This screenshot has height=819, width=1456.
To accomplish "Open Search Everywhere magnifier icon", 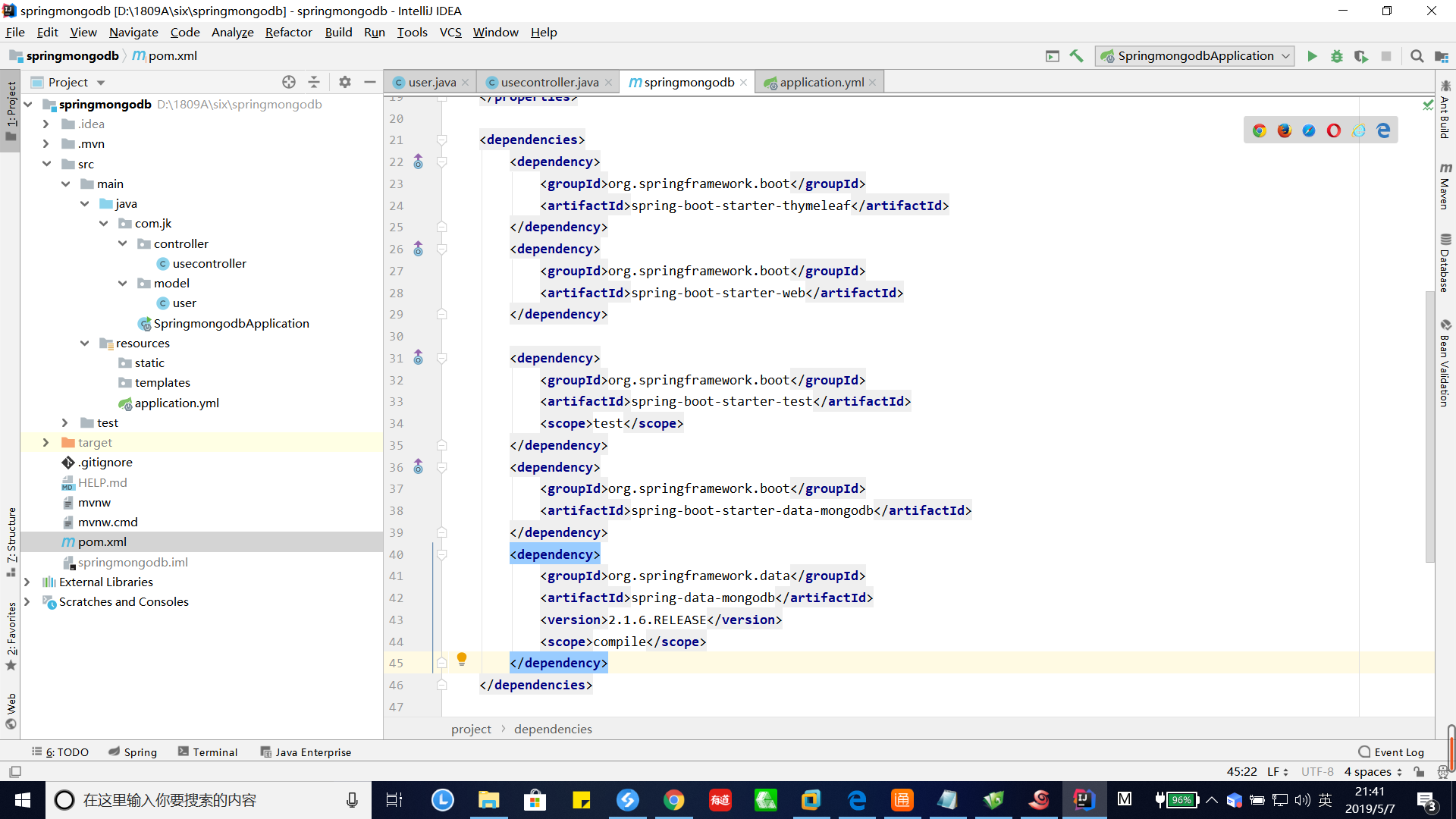I will click(x=1417, y=56).
